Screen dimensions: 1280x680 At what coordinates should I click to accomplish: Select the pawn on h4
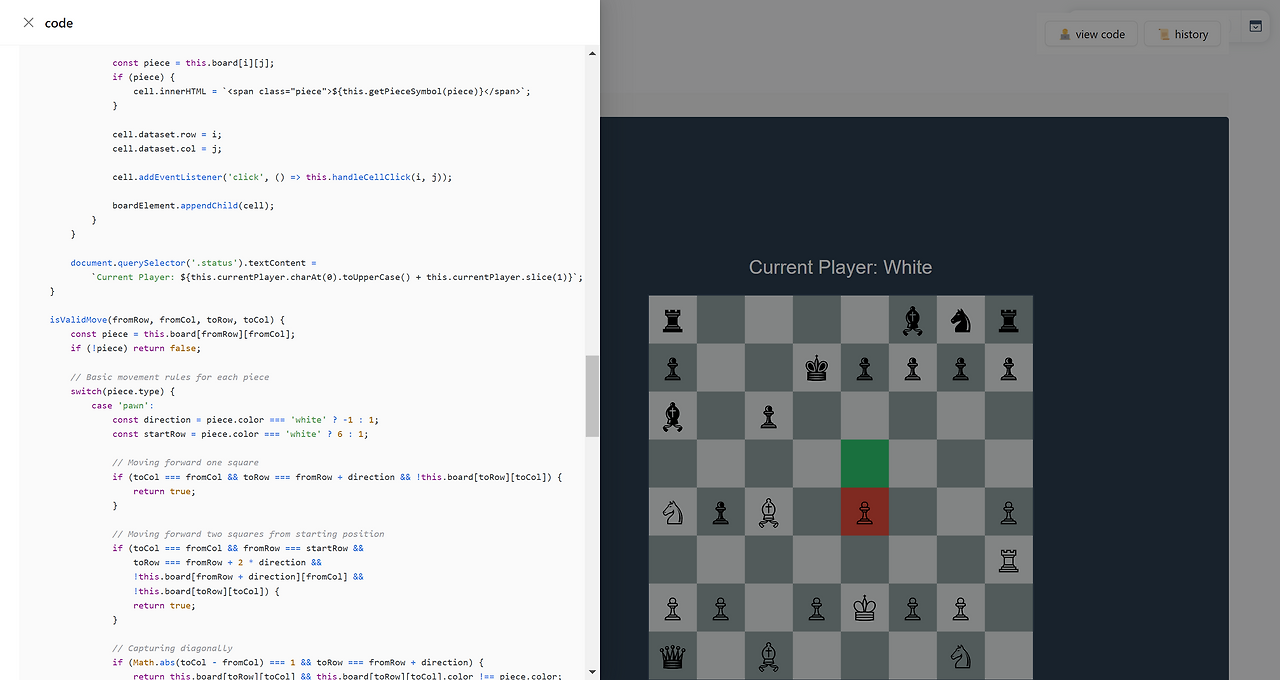tap(1009, 512)
